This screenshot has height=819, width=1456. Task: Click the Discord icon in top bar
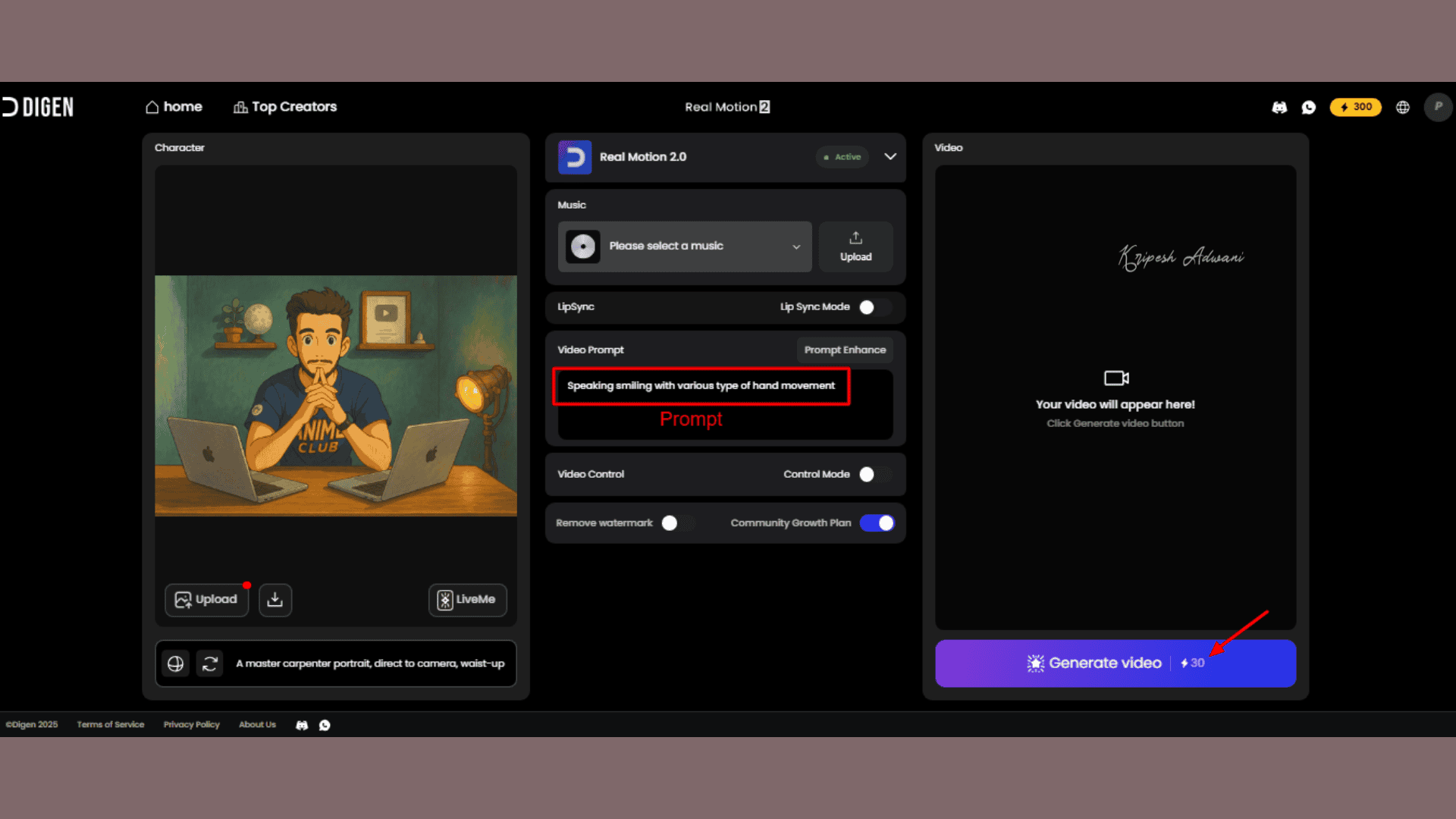[x=1279, y=107]
